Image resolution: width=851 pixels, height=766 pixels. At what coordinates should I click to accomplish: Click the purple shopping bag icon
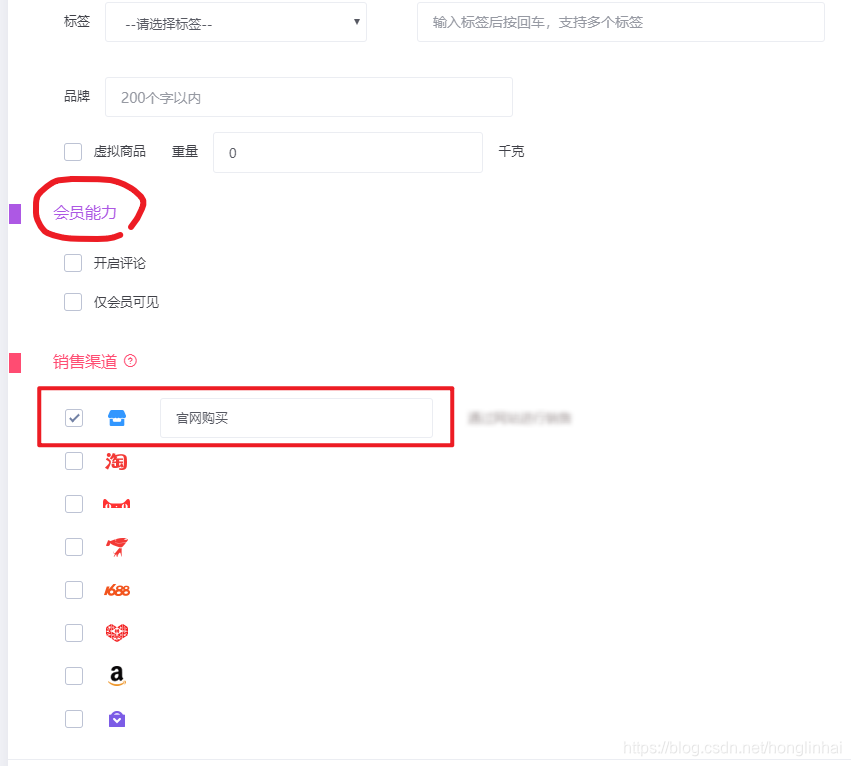tap(117, 719)
